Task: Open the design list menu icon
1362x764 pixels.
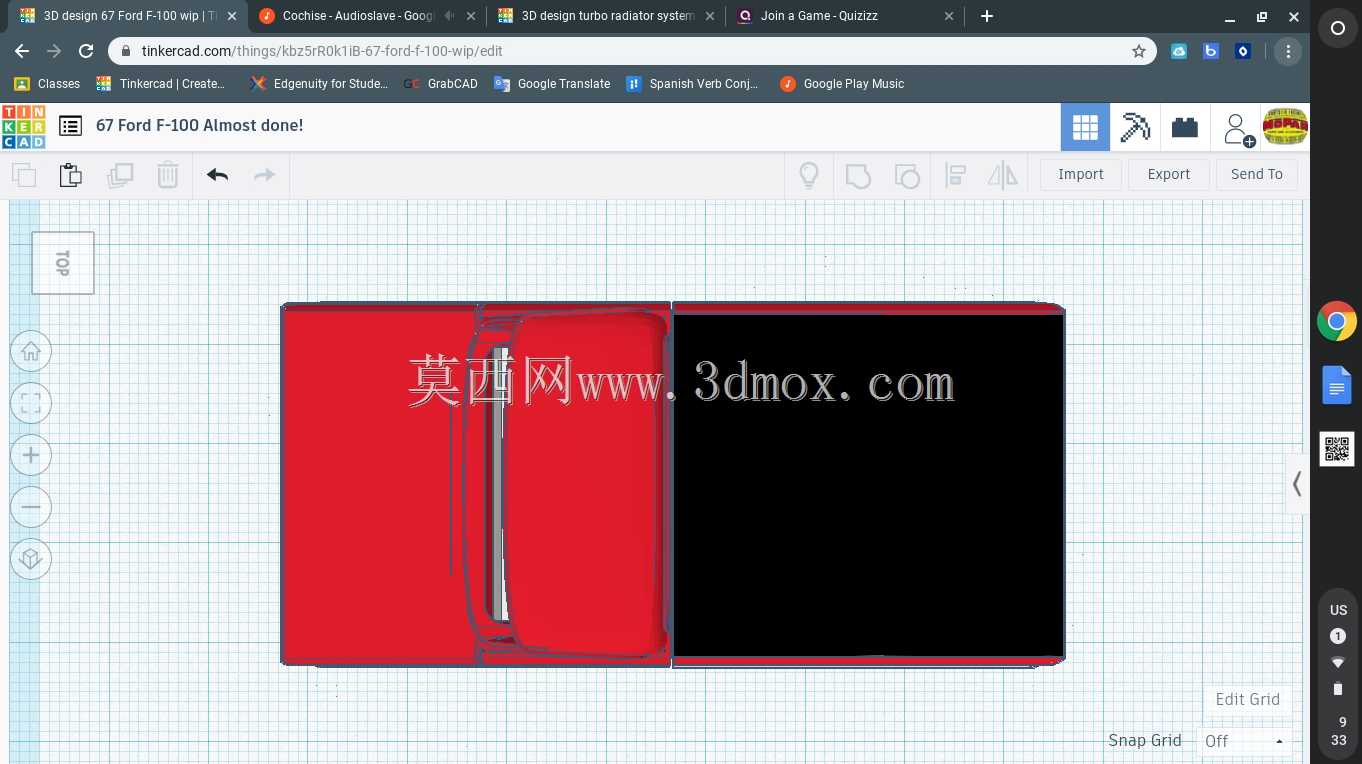Action: pos(70,126)
